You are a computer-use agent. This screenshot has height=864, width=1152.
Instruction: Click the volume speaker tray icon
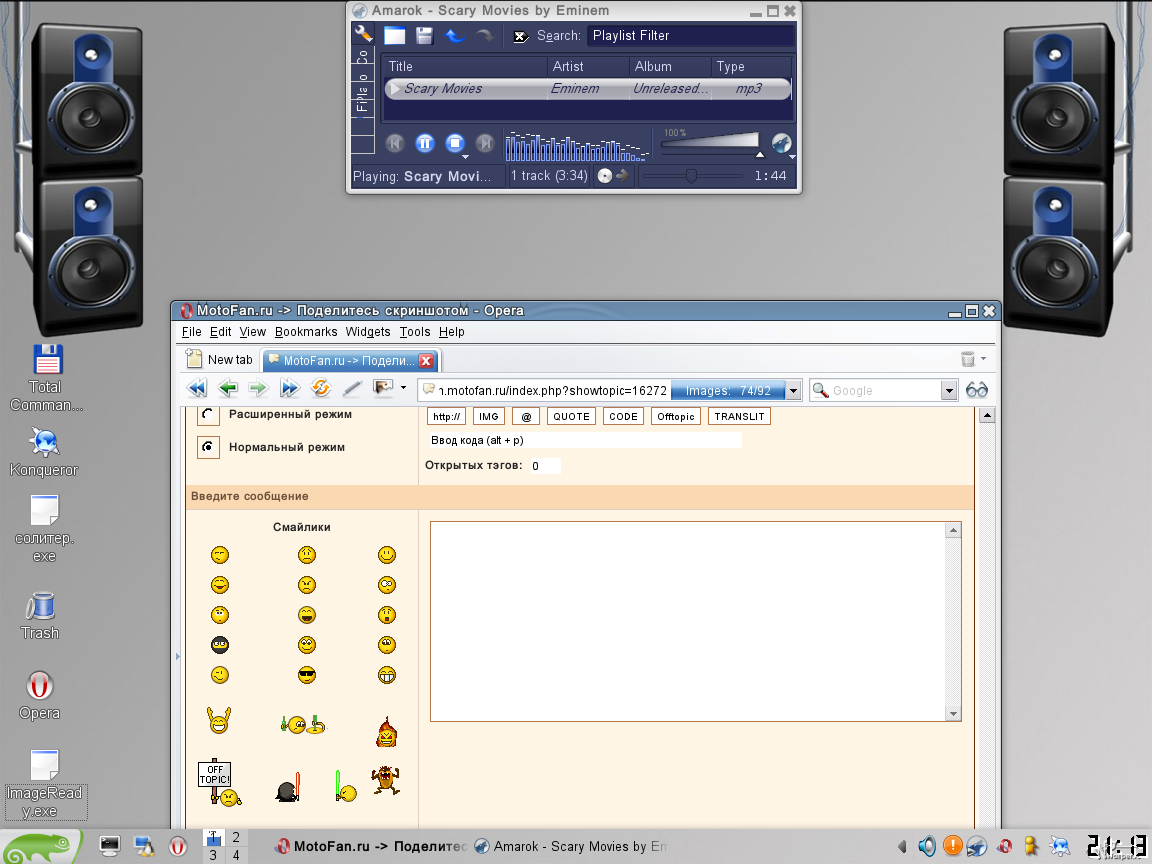point(927,846)
